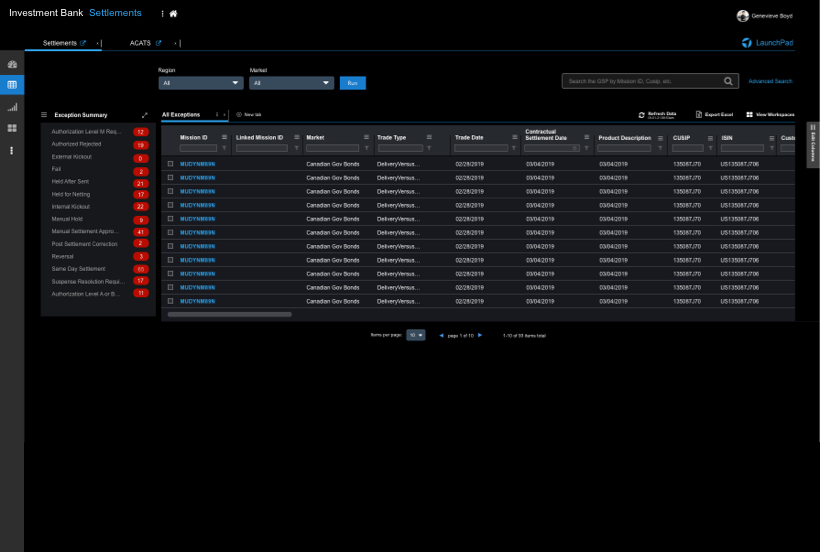Switch to the ACATS tab
820x552 pixels.
pyautogui.click(x=140, y=43)
